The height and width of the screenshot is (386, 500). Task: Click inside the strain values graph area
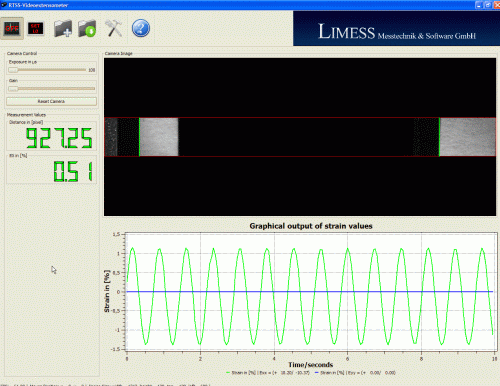click(x=310, y=292)
